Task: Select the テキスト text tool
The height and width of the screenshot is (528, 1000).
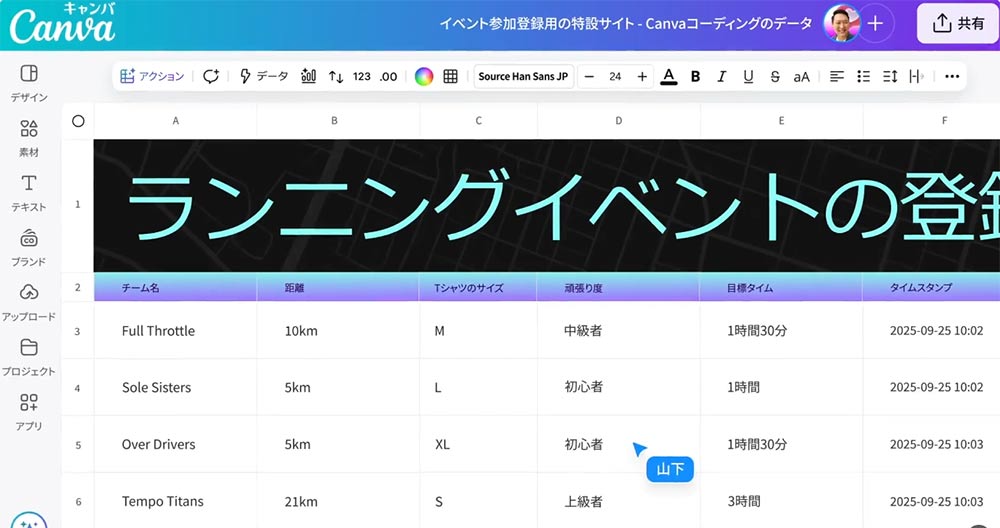Action: [29, 191]
